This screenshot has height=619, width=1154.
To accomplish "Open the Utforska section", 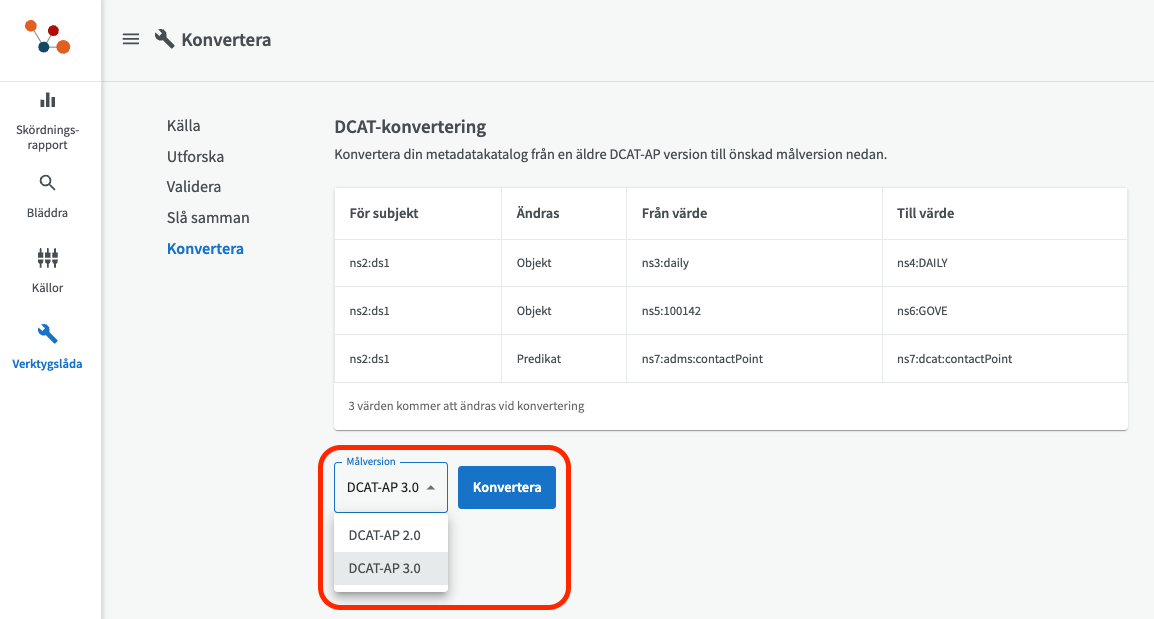I will click(195, 157).
